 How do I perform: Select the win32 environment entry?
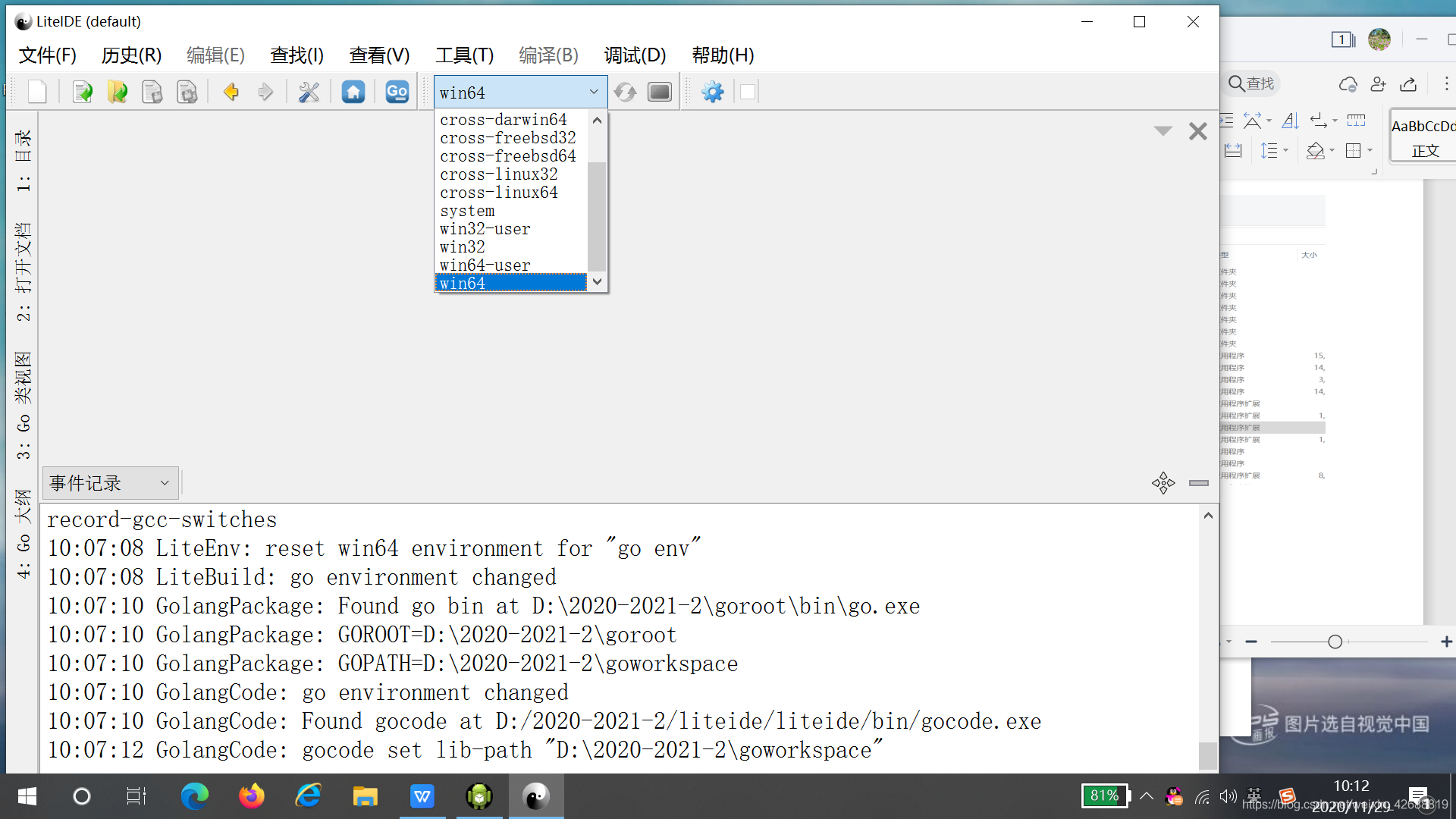point(511,247)
